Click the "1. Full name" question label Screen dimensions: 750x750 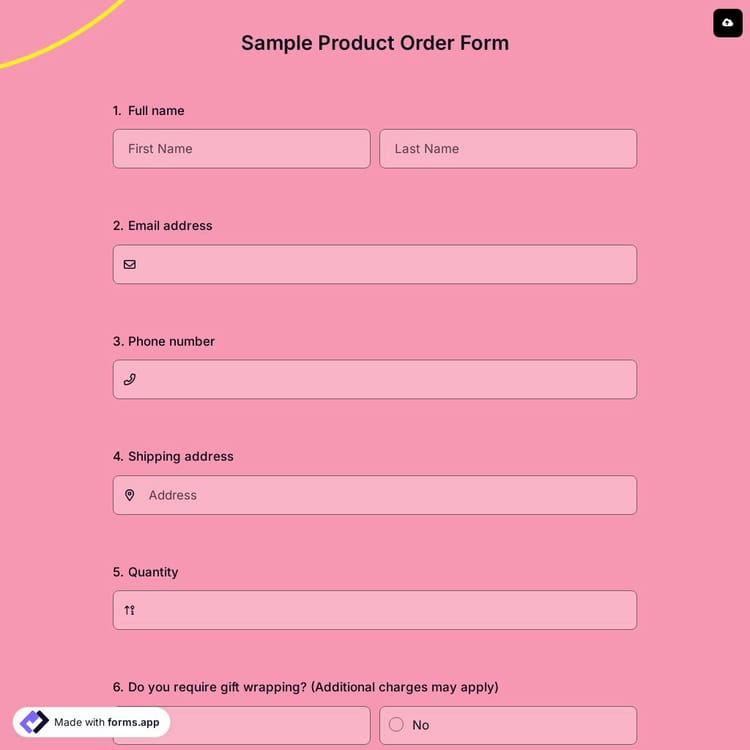click(149, 111)
